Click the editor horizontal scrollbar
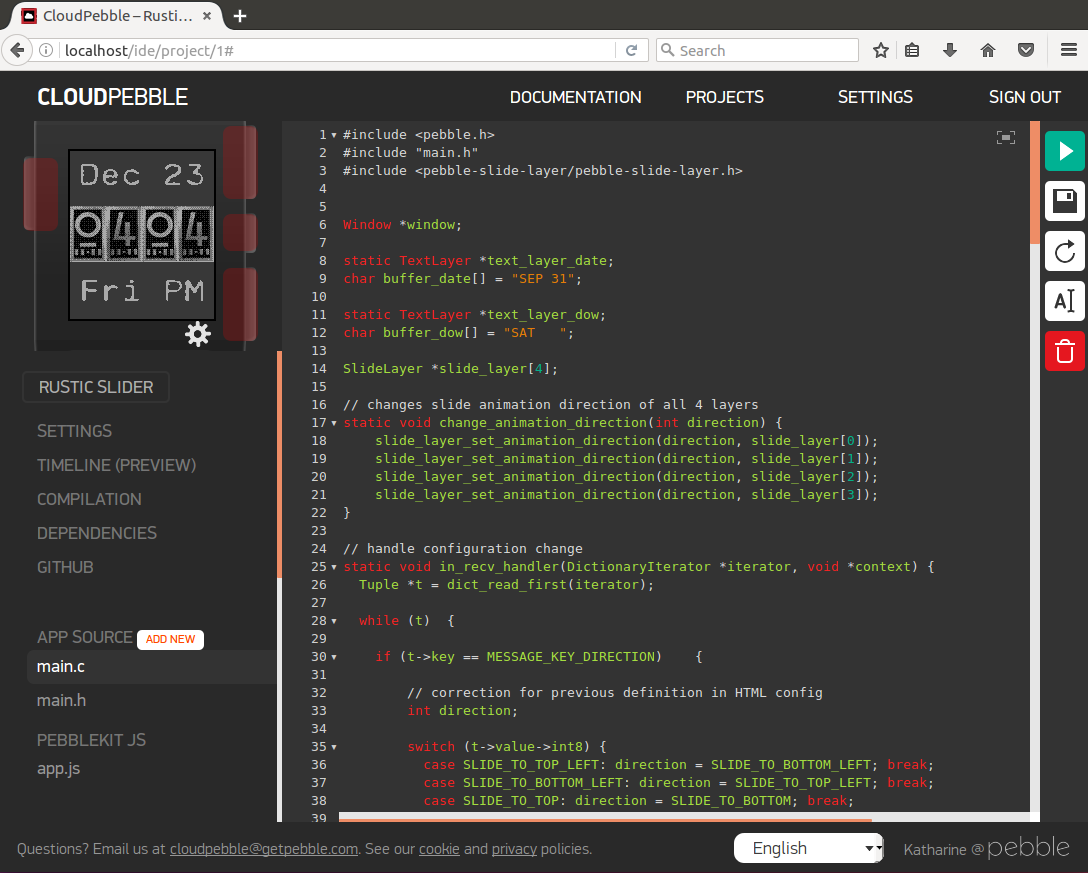The image size is (1088, 873). [x=605, y=819]
